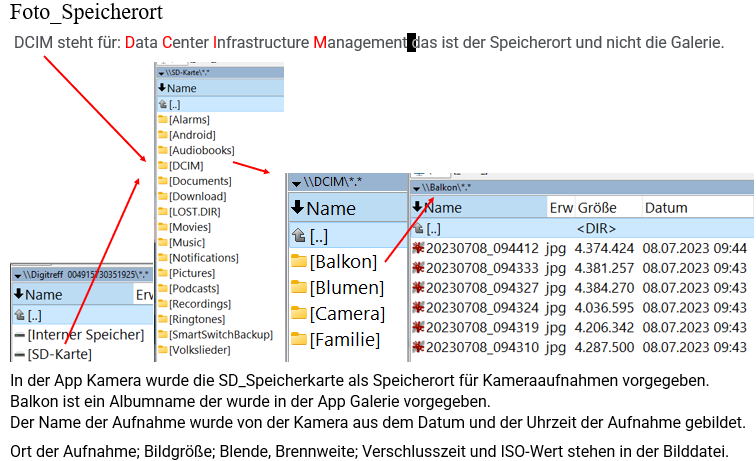Click the [Android] folder icon
This screenshot has height=461, width=756.
pyautogui.click(x=163, y=135)
